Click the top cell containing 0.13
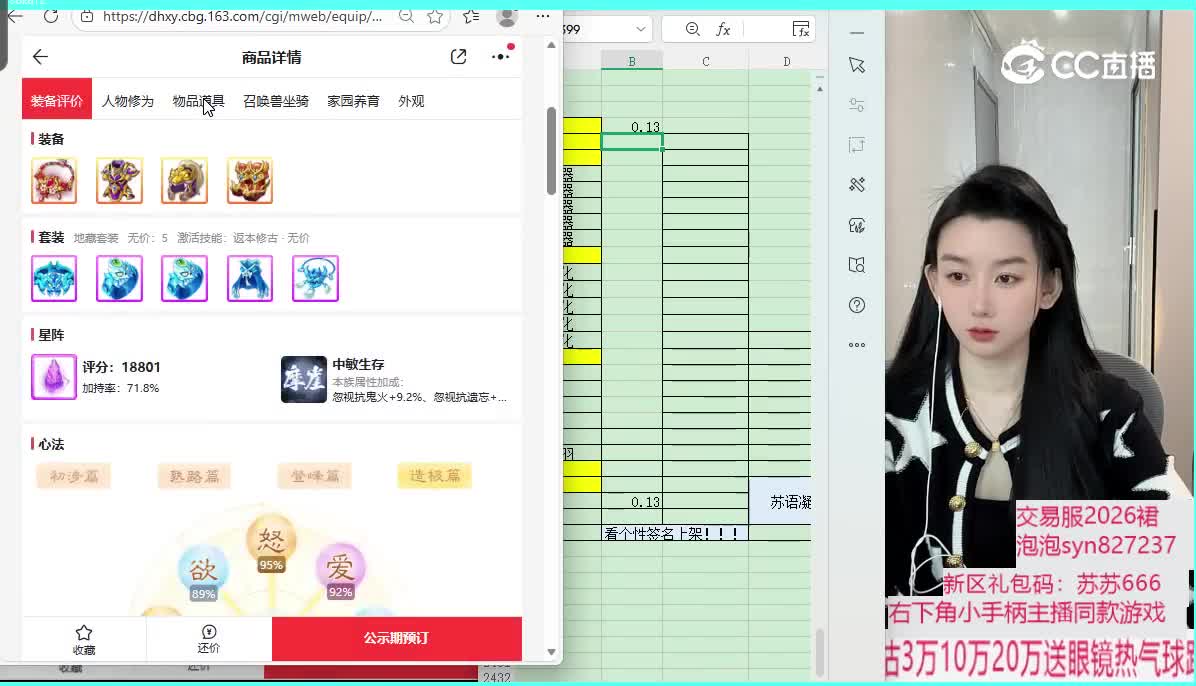 click(632, 126)
